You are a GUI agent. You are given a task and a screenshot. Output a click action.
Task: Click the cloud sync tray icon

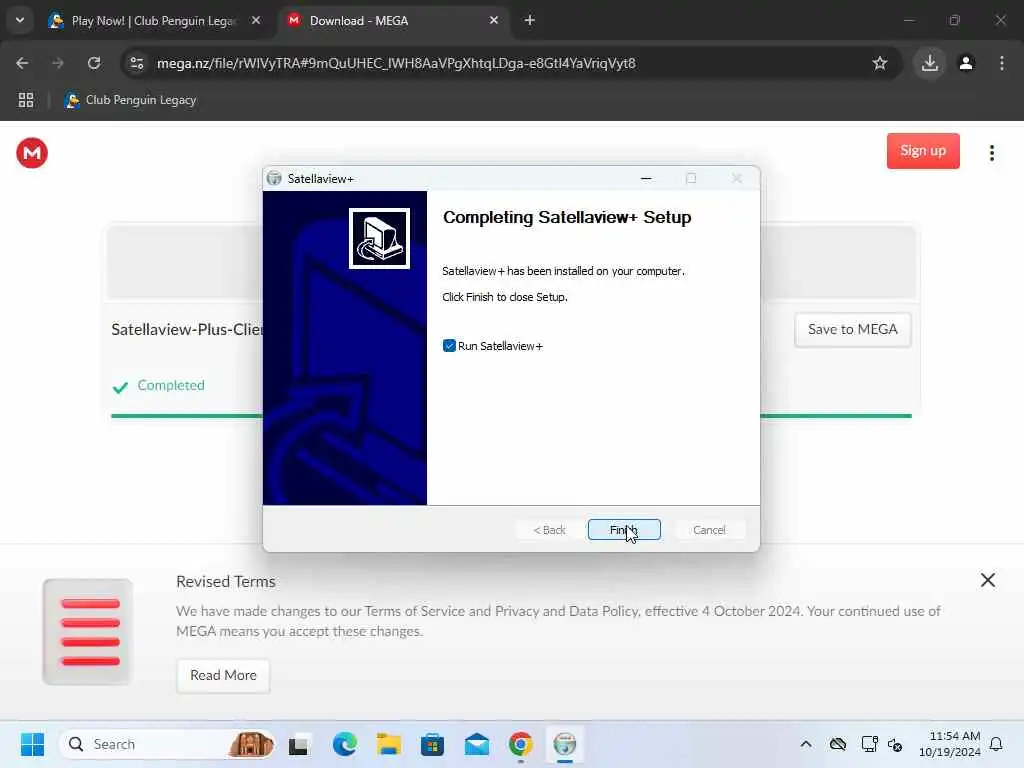[x=838, y=744]
